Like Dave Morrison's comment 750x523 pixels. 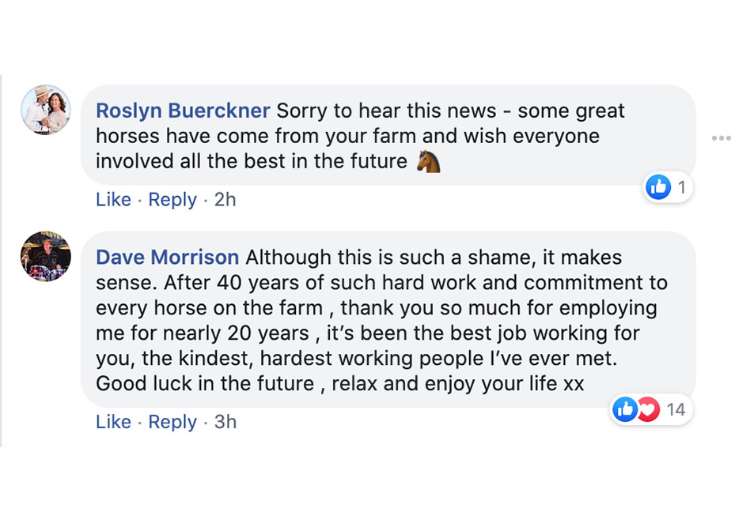(x=113, y=422)
